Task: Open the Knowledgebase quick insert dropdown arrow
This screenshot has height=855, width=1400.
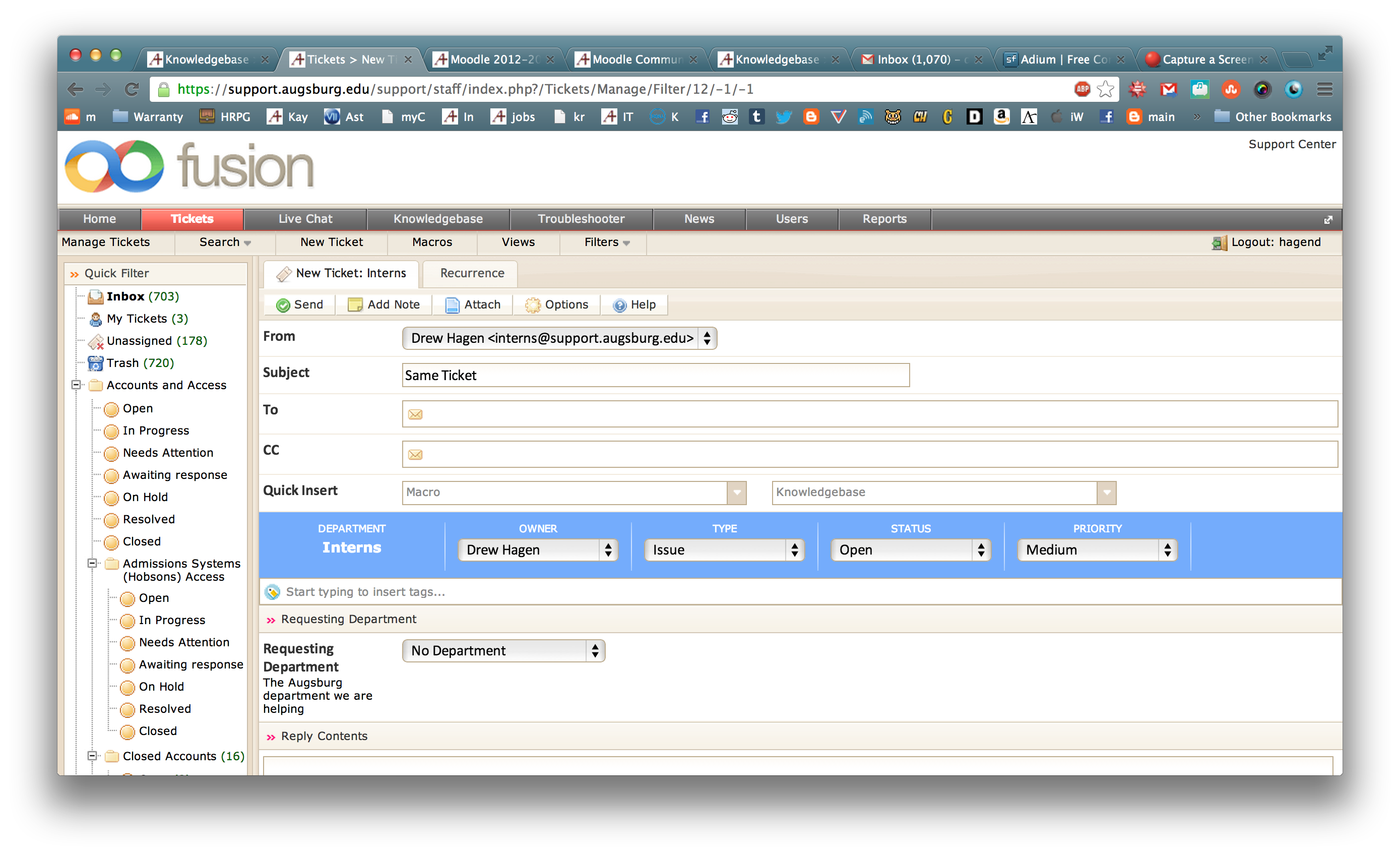Action: coord(1107,493)
